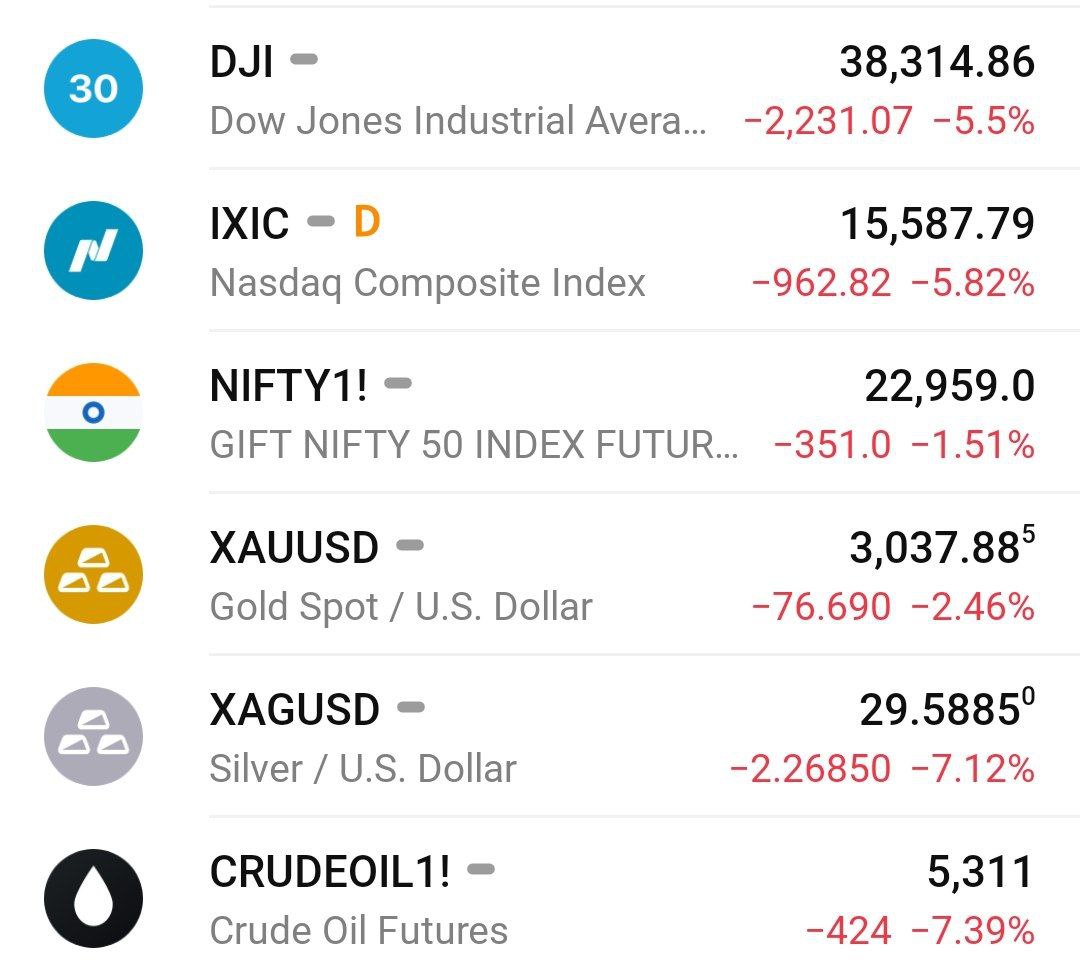Click the India flag NIFTY icon

(93, 412)
